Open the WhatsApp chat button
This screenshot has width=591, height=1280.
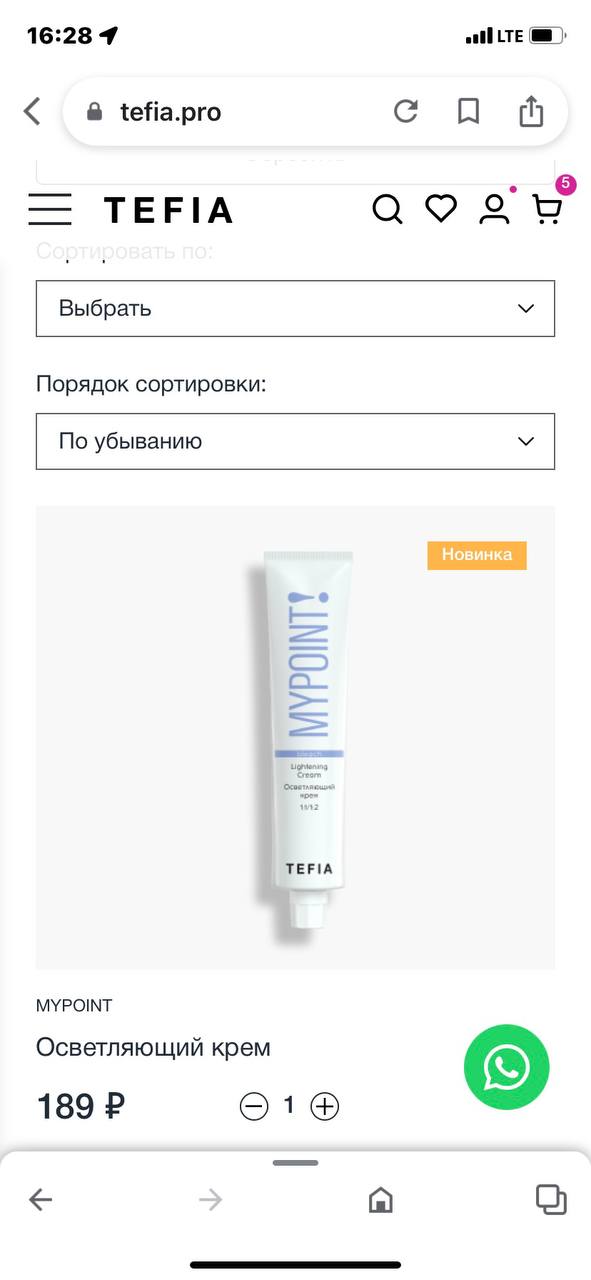pyautogui.click(x=507, y=1067)
